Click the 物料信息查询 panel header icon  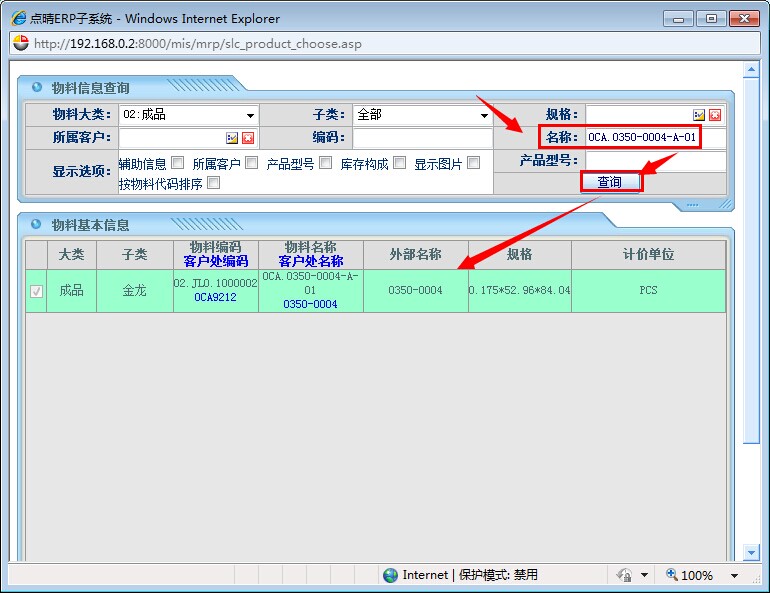[37, 87]
